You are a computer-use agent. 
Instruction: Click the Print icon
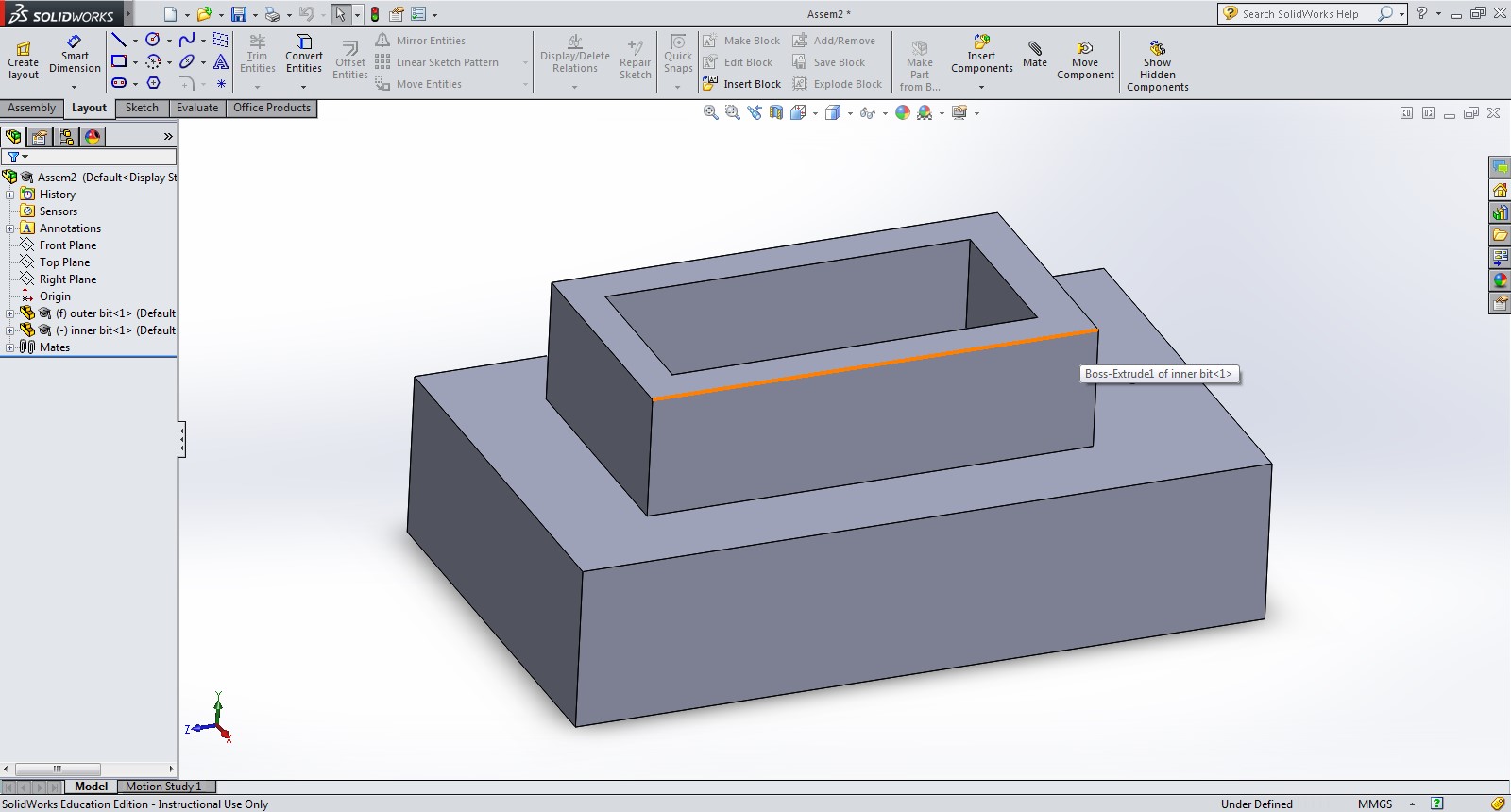(272, 14)
